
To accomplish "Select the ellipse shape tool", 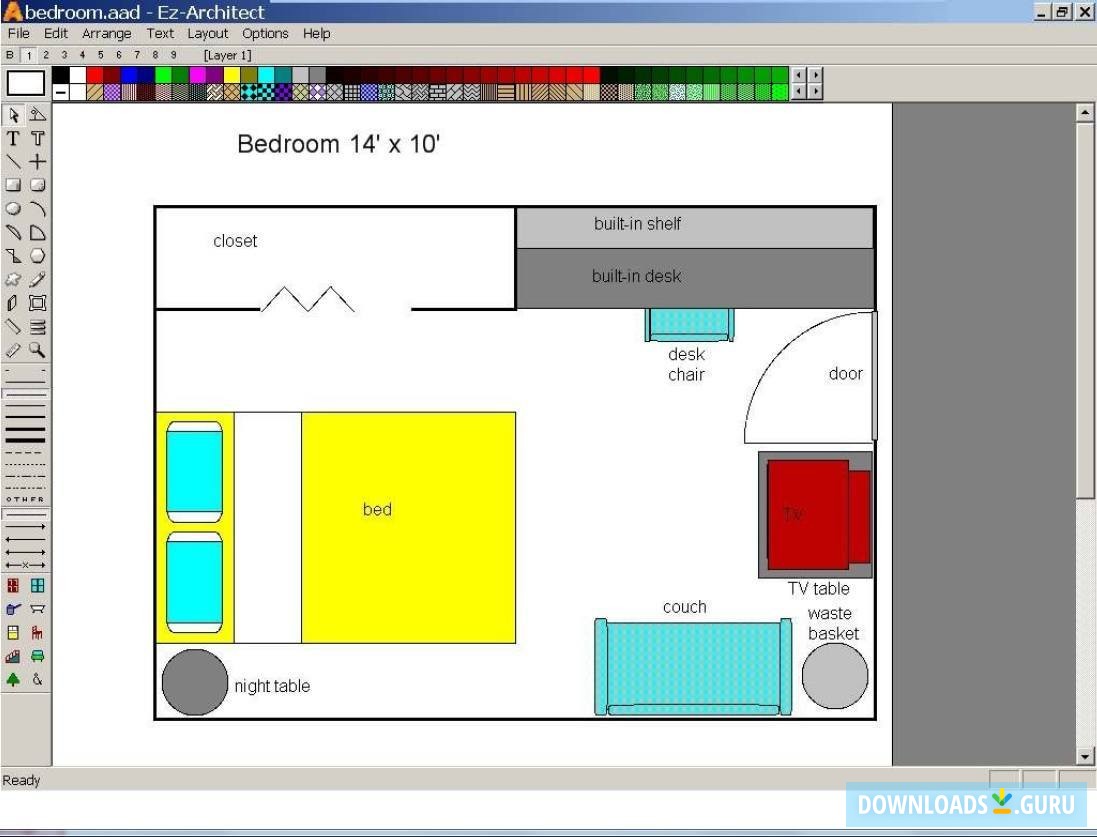I will [x=13, y=209].
